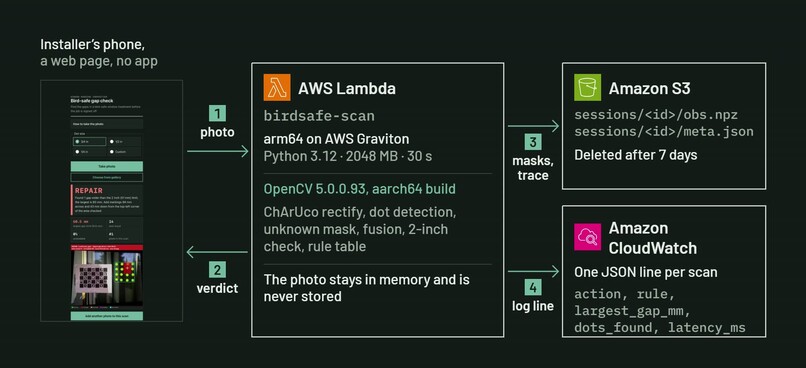Click step number 2 verdict badge
Viewport: 806px width, 368px height.
(x=217, y=269)
